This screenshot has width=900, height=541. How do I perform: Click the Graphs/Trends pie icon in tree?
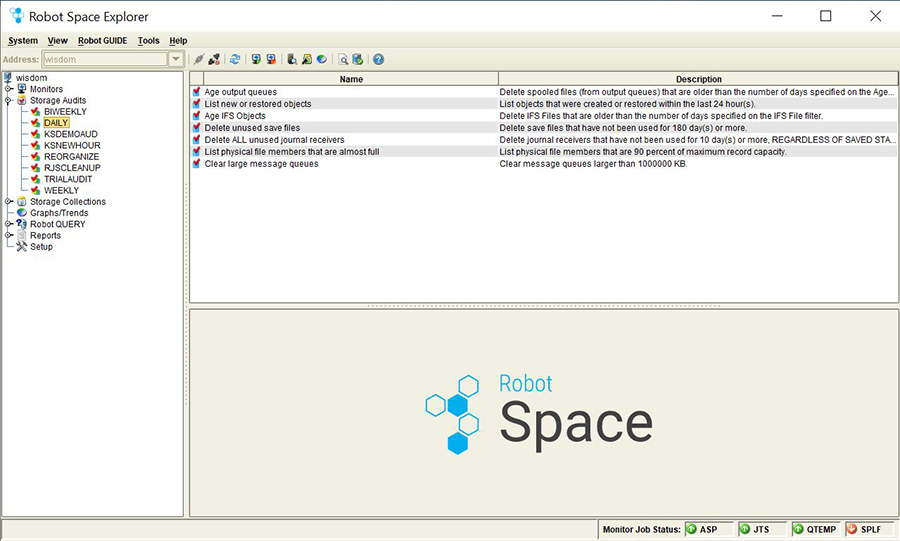point(22,213)
